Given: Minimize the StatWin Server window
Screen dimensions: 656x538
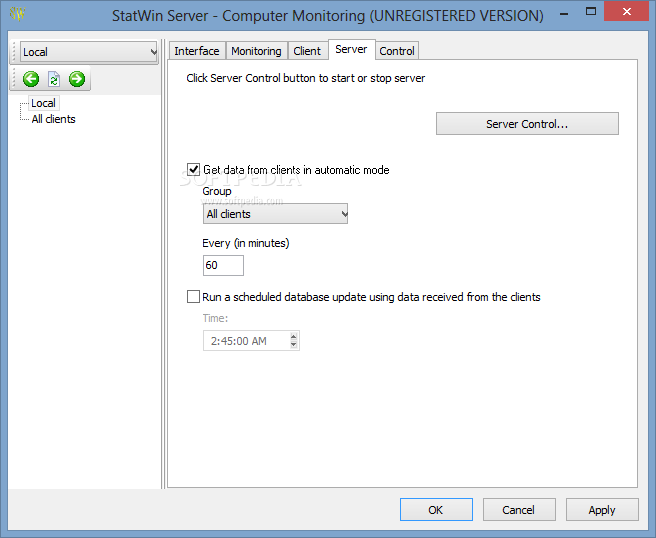Looking at the screenshot, I should pyautogui.click(x=564, y=14).
